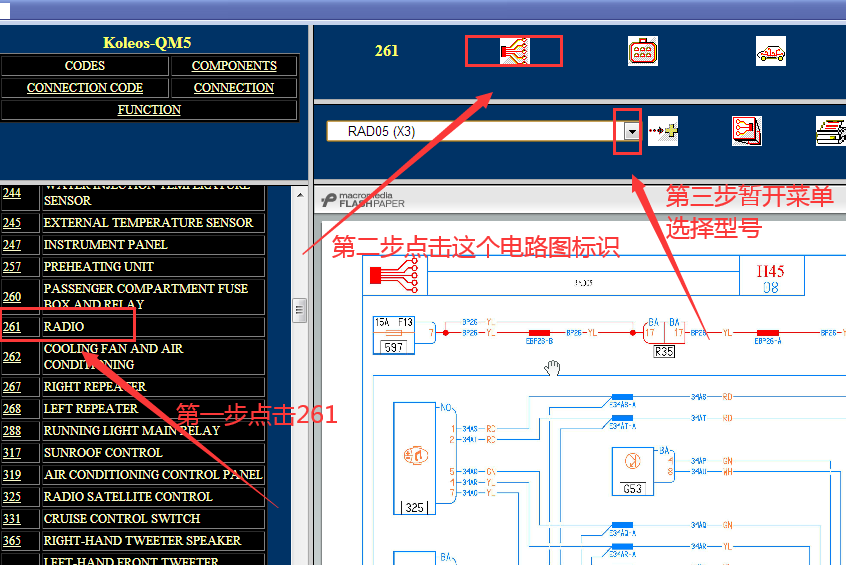Click code link 331
The image size is (846, 565).
(x=12, y=519)
